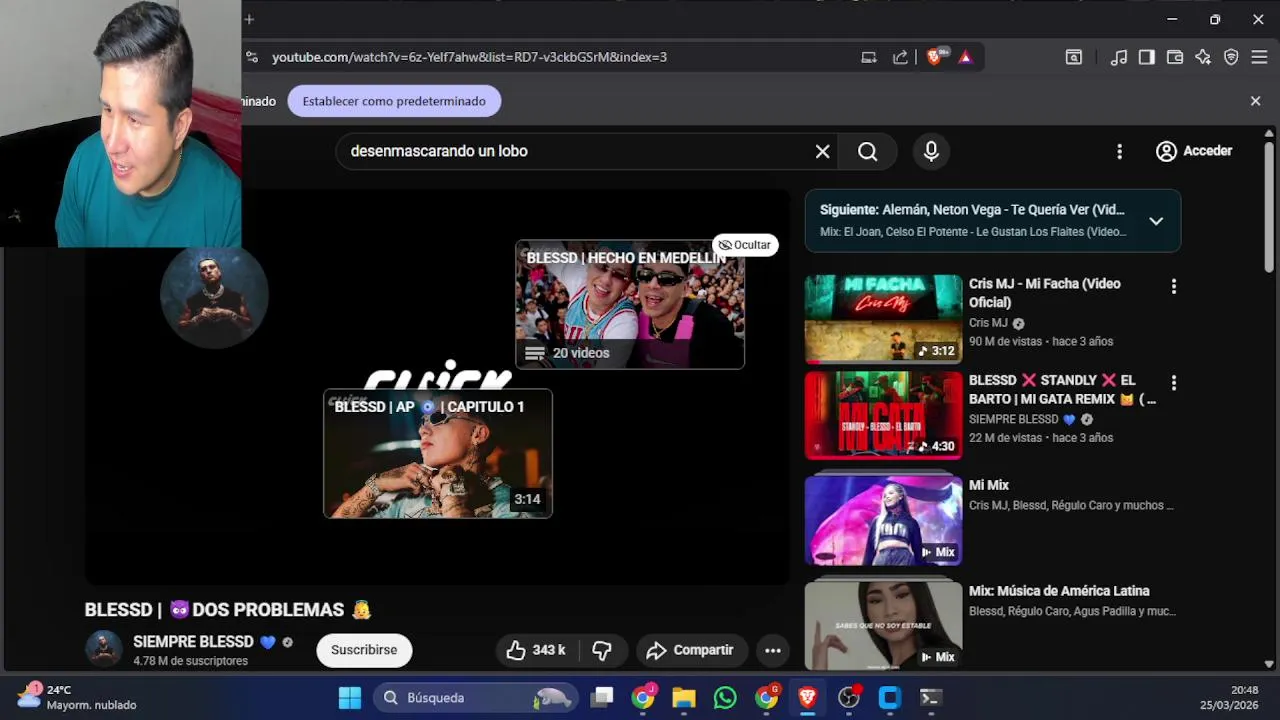Click Mix: Música de América Latina title

pyautogui.click(x=1059, y=591)
